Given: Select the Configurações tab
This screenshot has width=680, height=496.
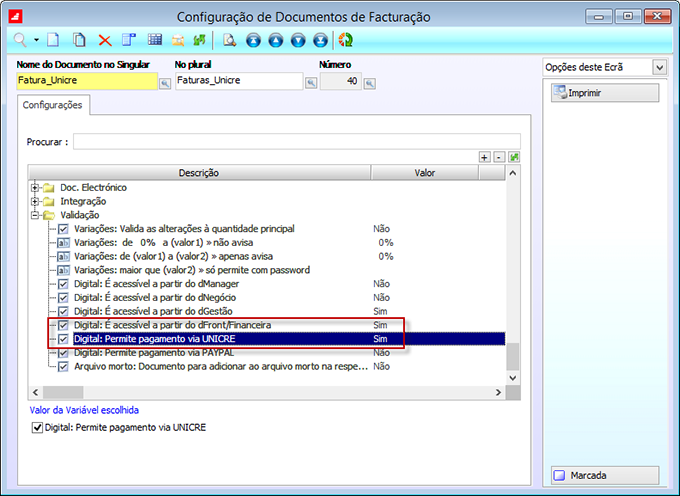Looking at the screenshot, I should pyautogui.click(x=53, y=105).
